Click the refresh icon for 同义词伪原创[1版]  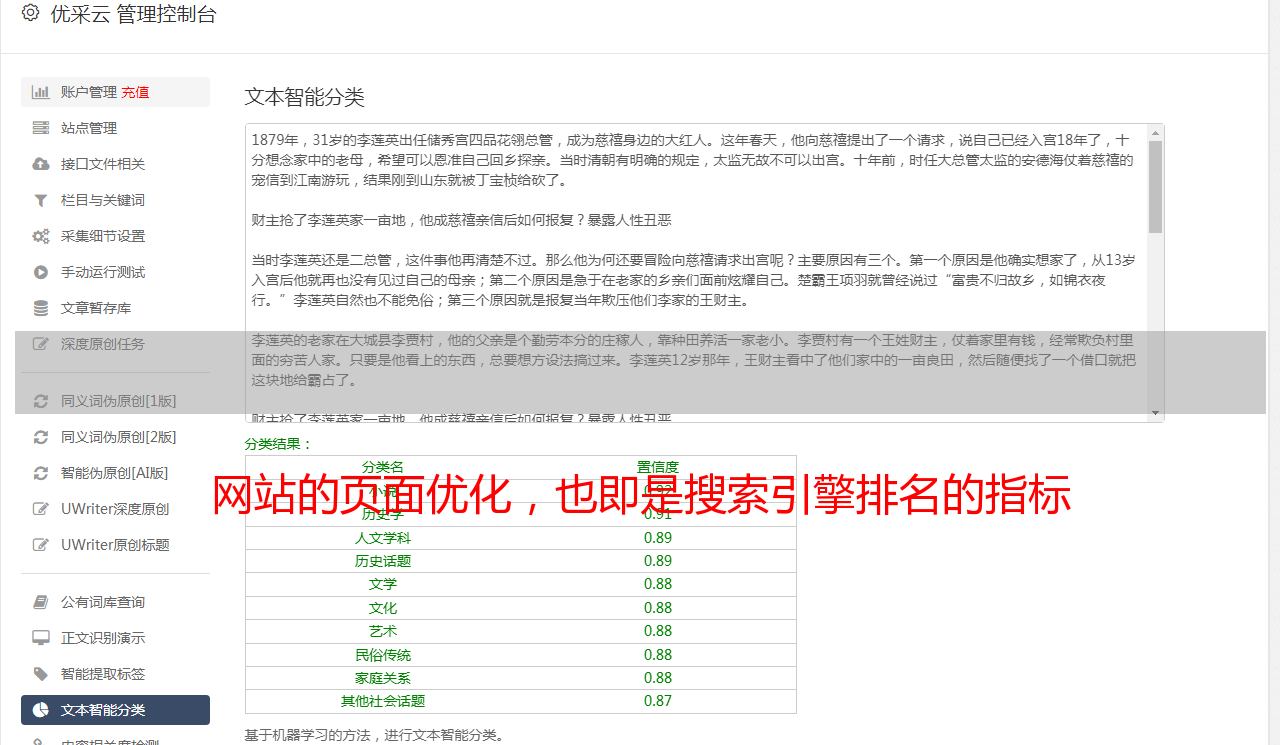click(41, 401)
